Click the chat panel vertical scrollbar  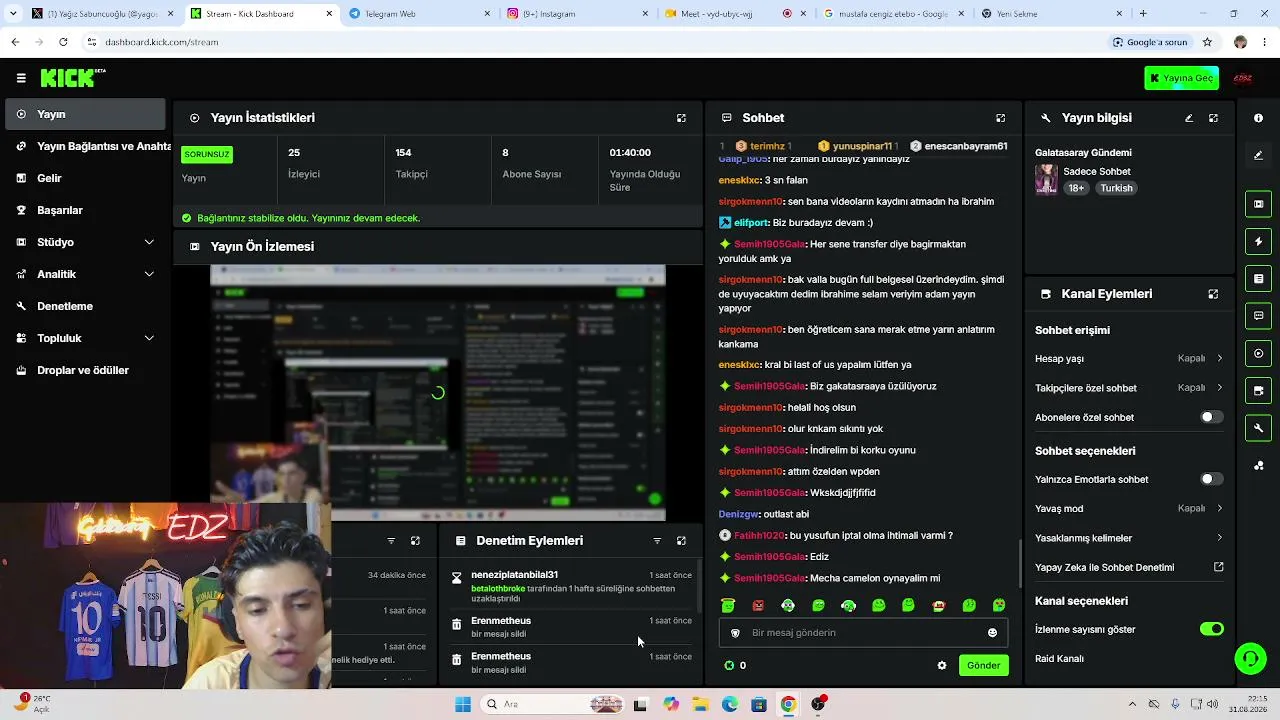click(1020, 564)
